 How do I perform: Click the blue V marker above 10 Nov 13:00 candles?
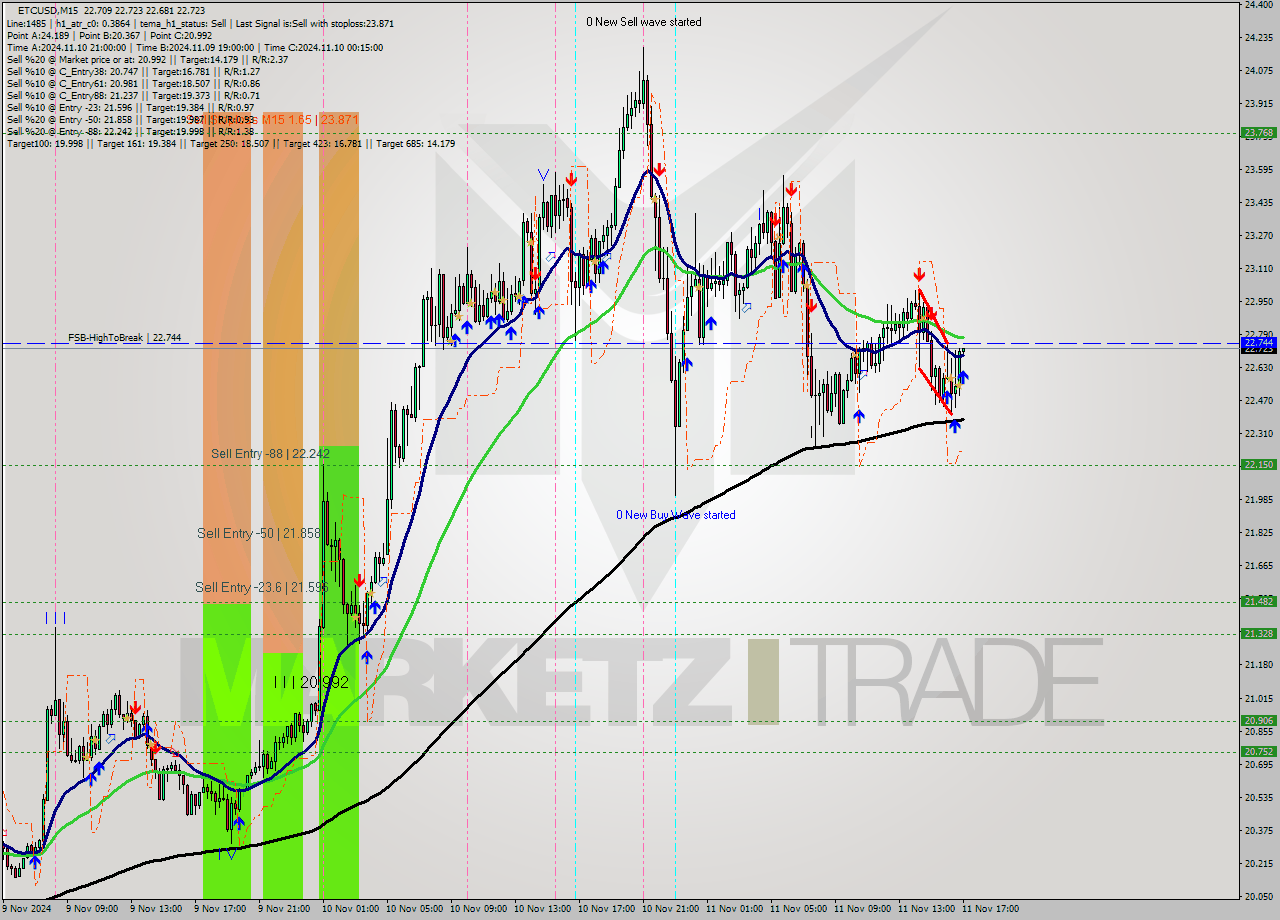(543, 175)
